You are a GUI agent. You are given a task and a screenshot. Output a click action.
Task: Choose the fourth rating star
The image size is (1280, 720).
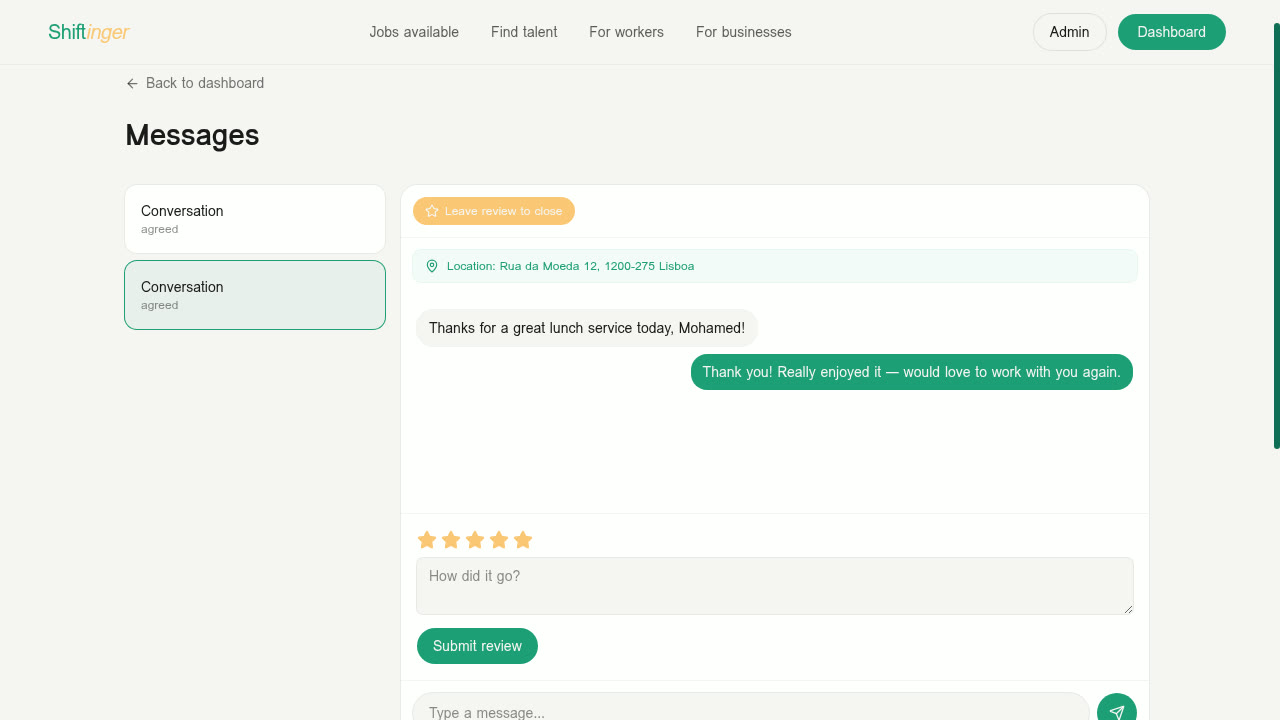[499, 540]
